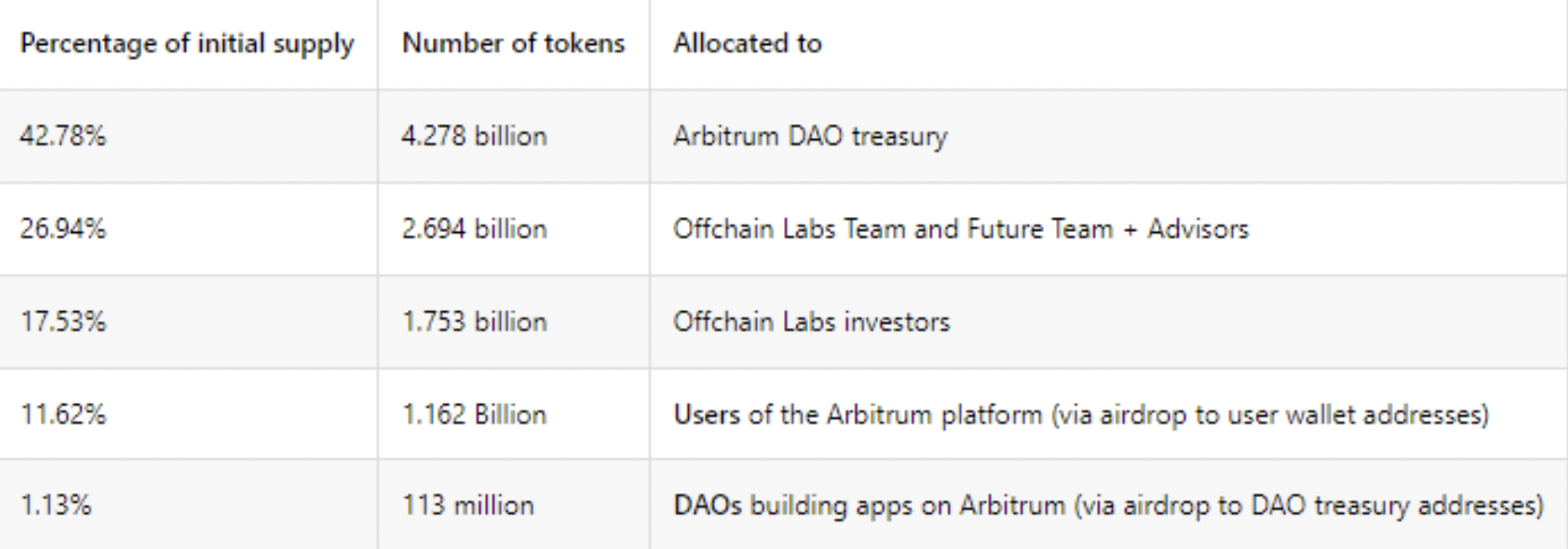Select the 26.94% percentage cell

click(x=188, y=229)
